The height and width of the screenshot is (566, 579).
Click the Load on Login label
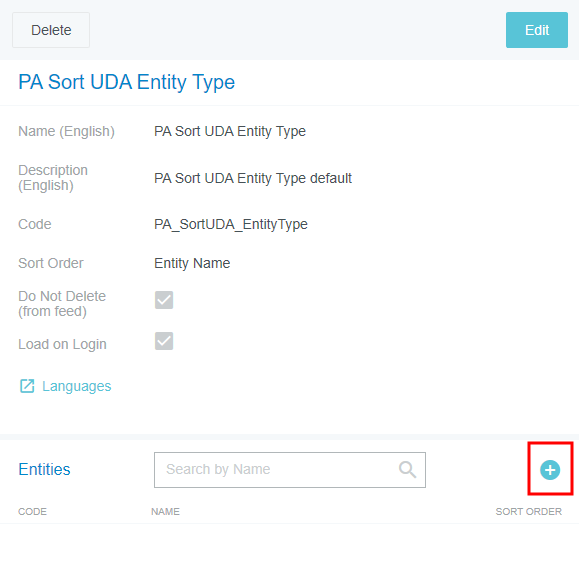coord(62,344)
